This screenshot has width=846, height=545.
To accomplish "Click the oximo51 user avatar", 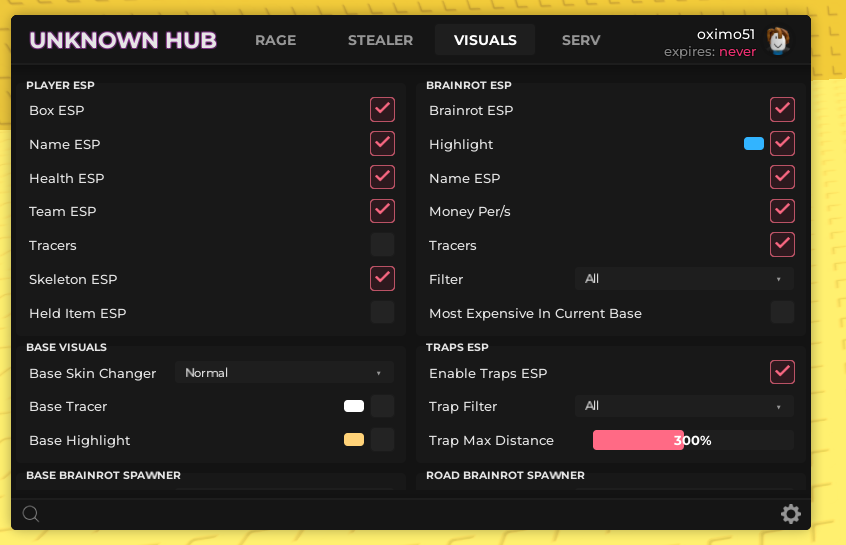I will point(778,41).
